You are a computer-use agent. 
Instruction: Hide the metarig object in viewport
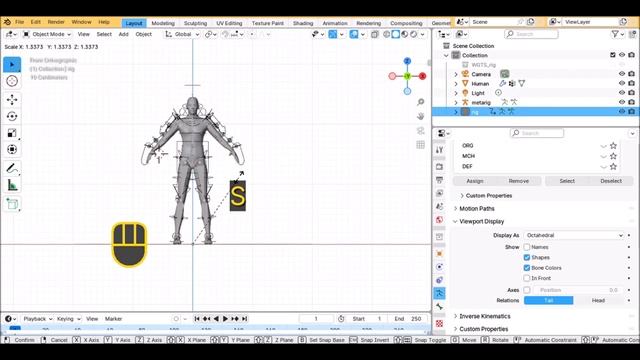pyautogui.click(x=622, y=102)
